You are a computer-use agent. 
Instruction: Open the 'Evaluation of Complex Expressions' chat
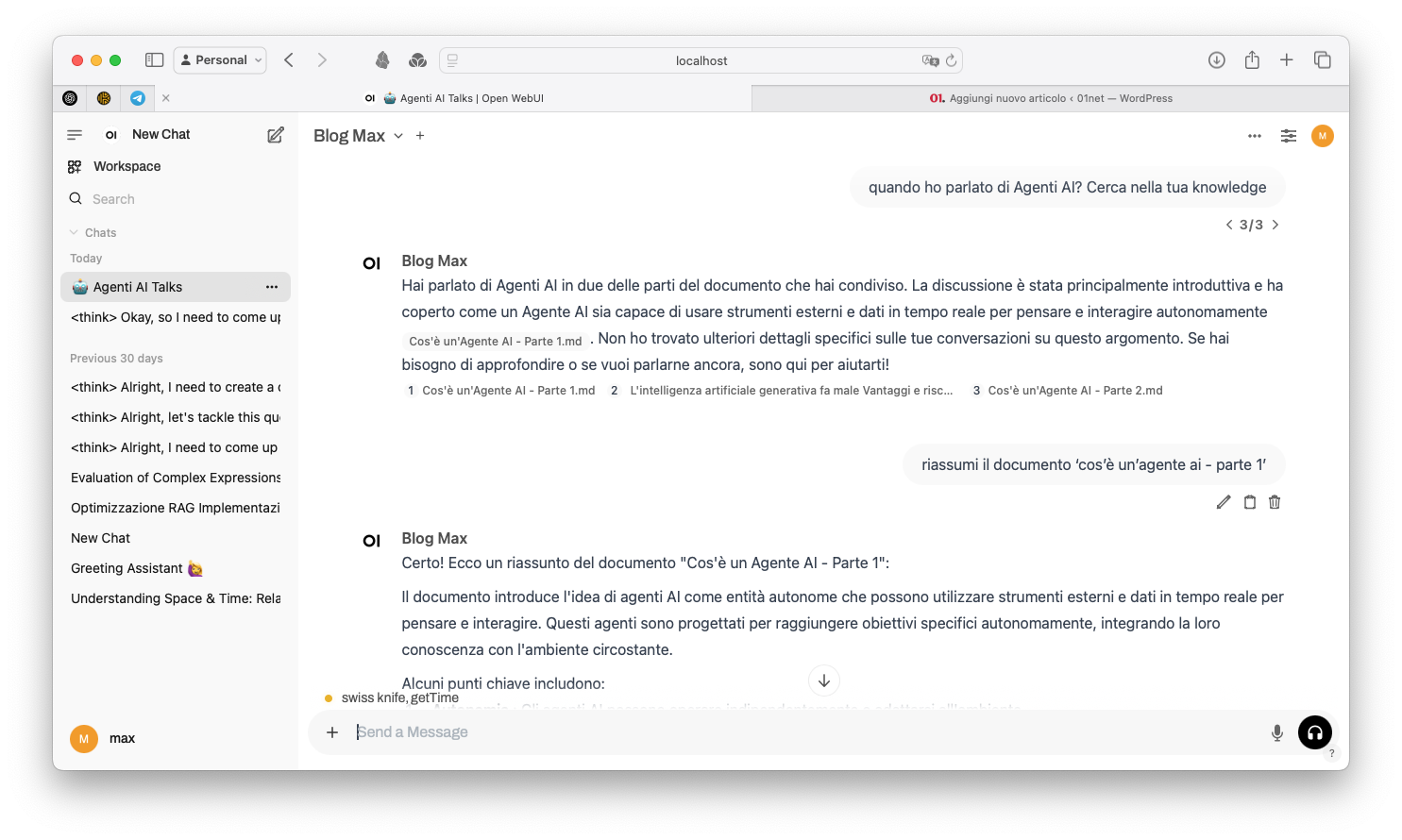pyautogui.click(x=176, y=478)
